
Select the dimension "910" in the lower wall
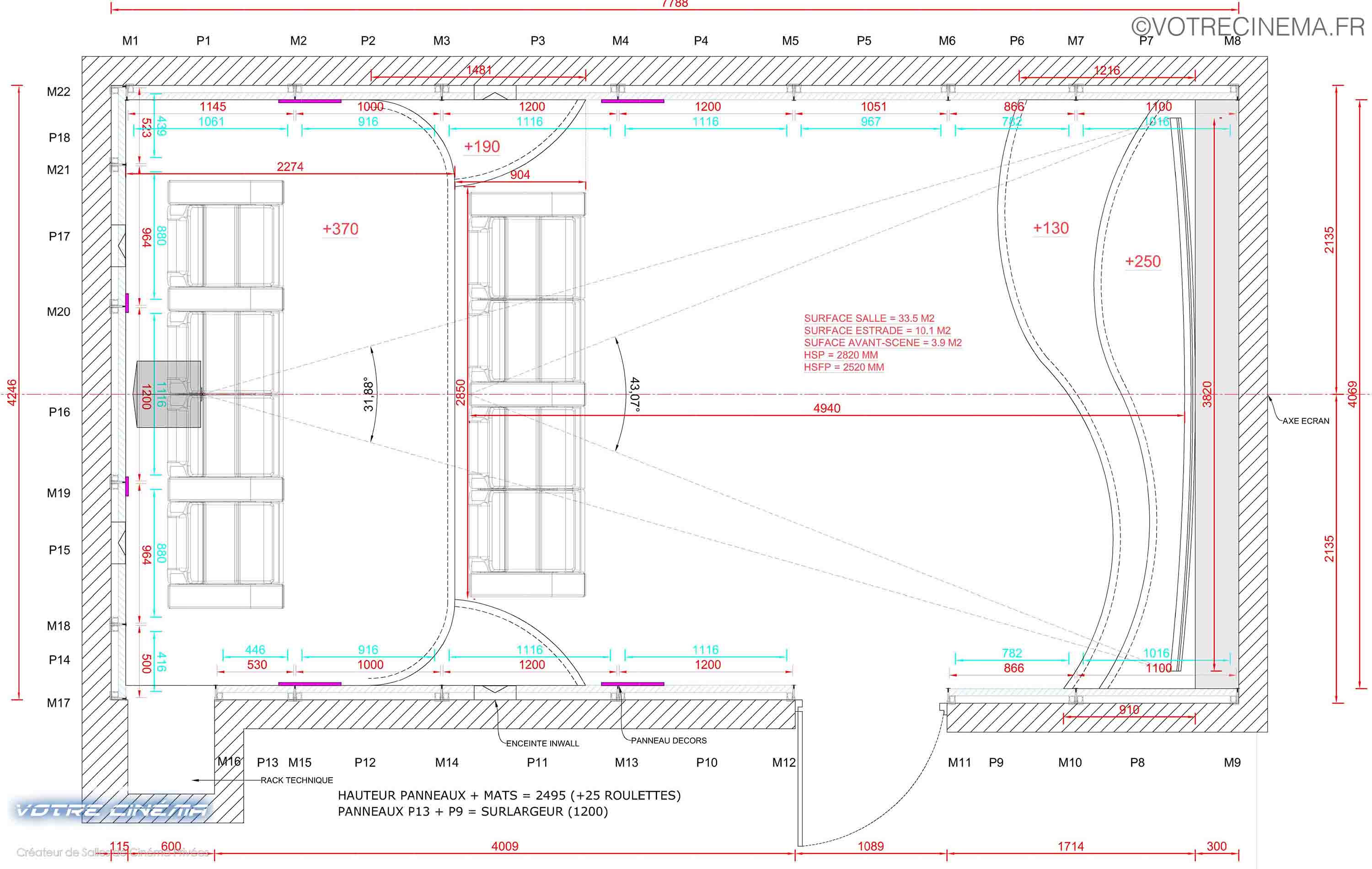[1129, 709]
